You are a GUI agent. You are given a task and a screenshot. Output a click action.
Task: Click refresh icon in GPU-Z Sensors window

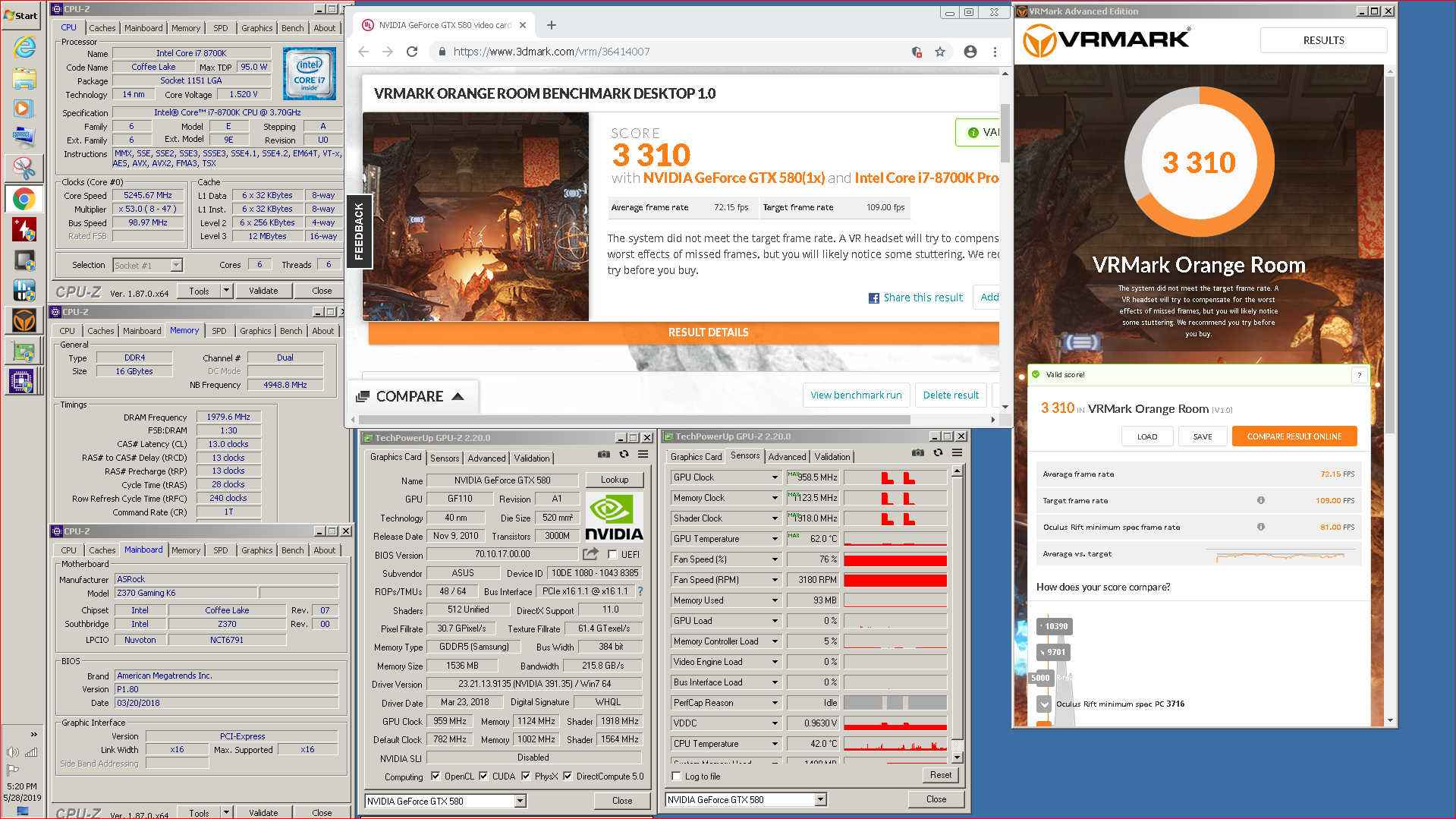coord(938,453)
